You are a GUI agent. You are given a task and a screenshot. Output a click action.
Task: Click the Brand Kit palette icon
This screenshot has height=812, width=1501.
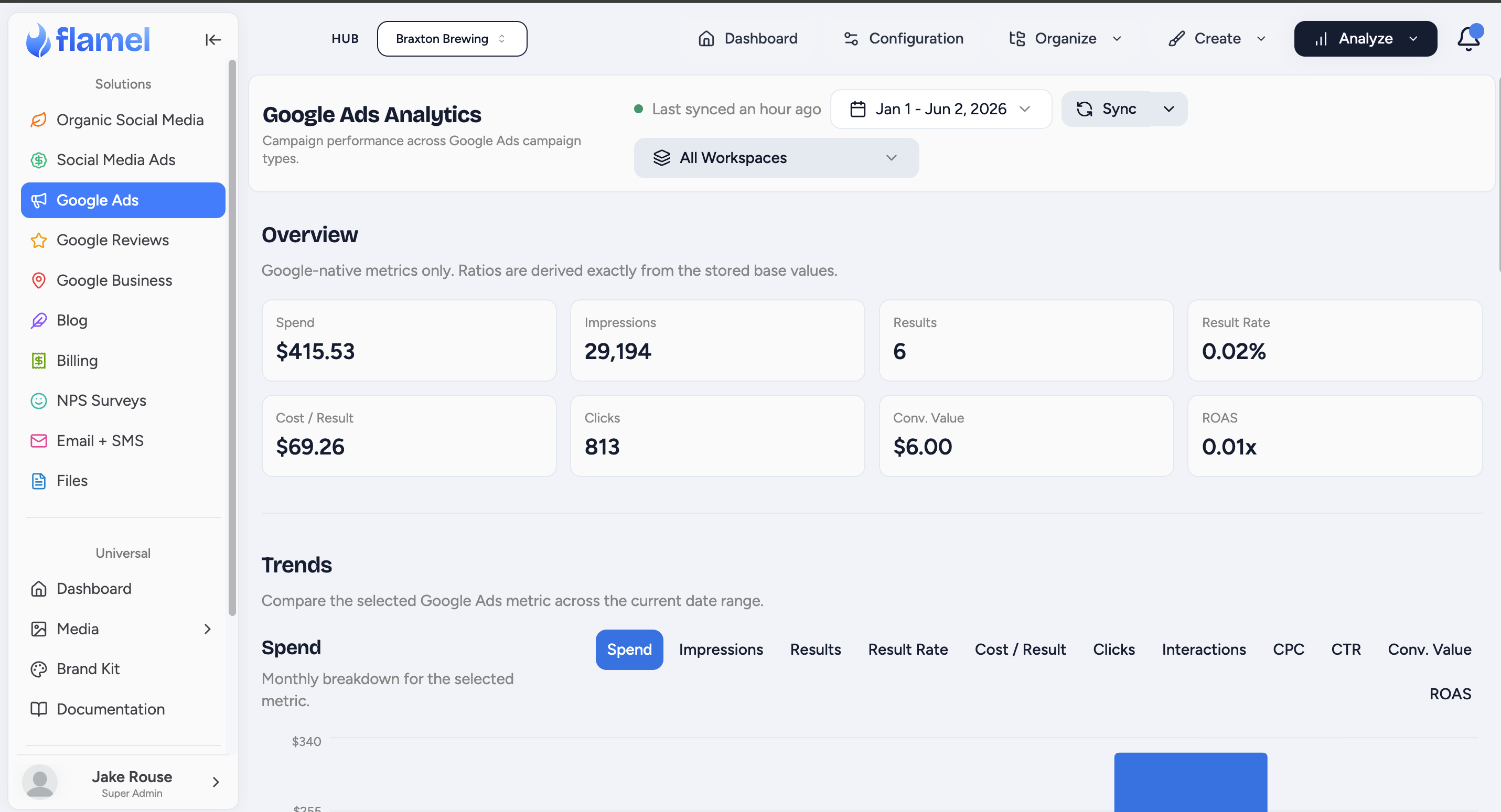point(38,669)
